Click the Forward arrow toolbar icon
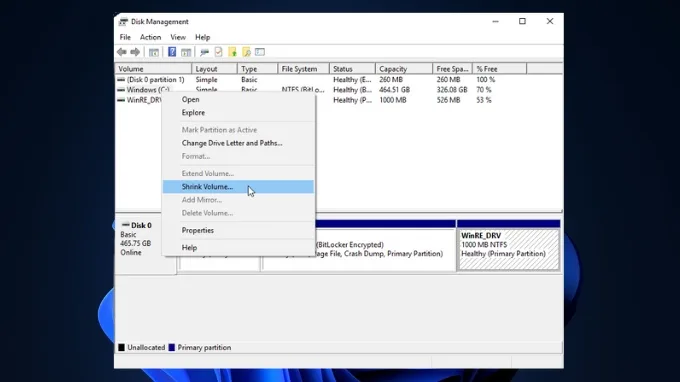The width and height of the screenshot is (680, 382). [135, 52]
